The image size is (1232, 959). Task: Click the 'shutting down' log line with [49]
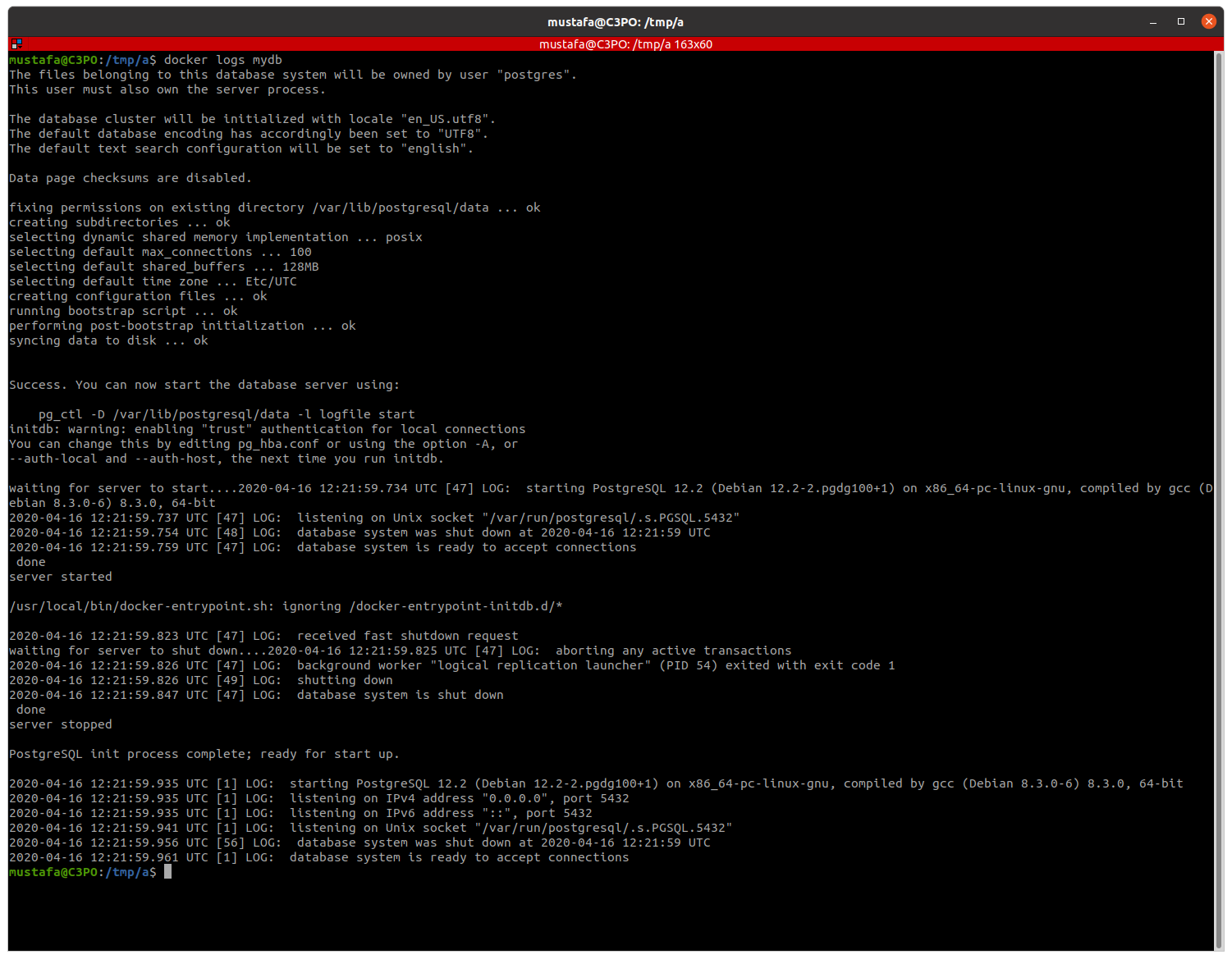(x=201, y=680)
